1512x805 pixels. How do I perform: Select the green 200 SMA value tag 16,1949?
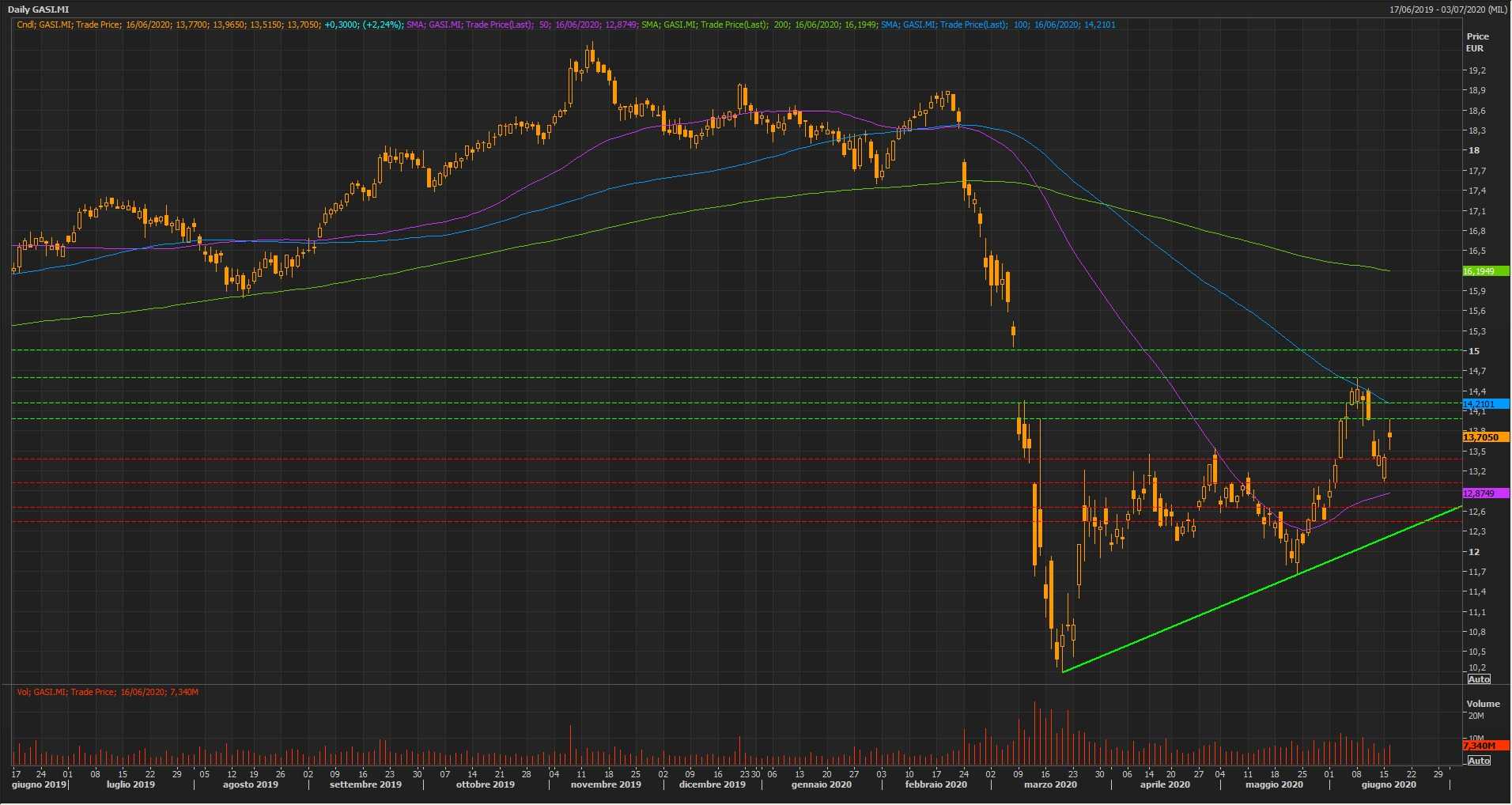coord(1484,271)
